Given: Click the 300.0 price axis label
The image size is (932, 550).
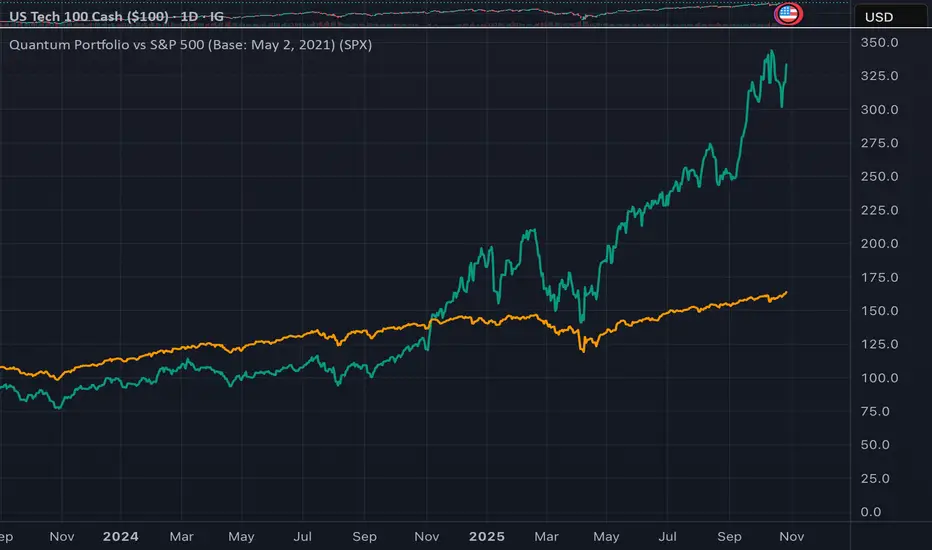Looking at the screenshot, I should pyautogui.click(x=879, y=109).
